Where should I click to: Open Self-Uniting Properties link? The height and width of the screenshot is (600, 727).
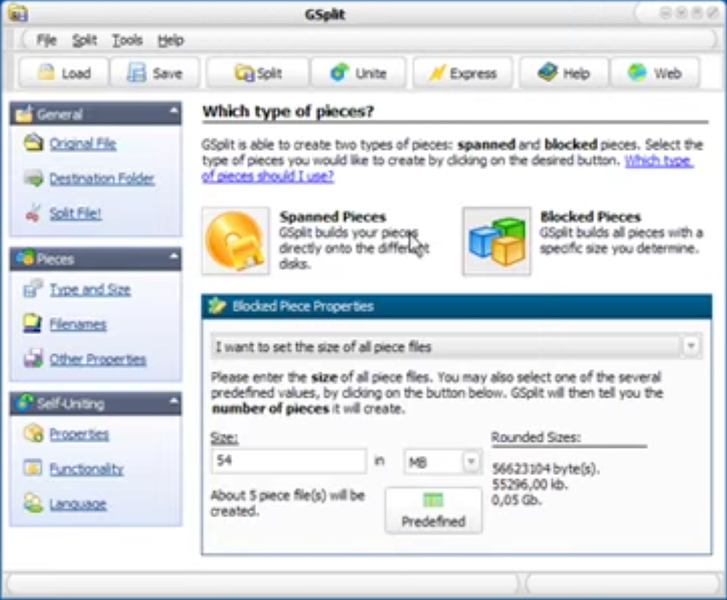[x=79, y=434]
